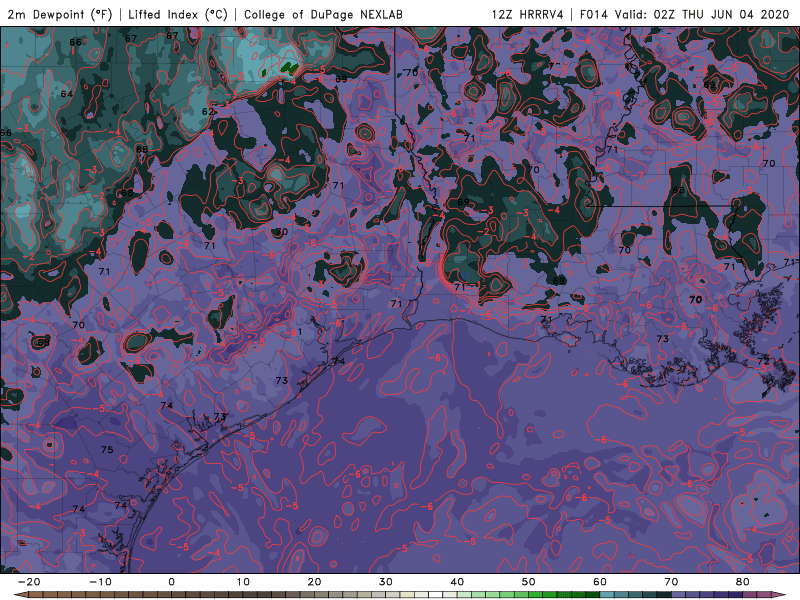Click the dewpoint value 62 on the map

tap(208, 112)
